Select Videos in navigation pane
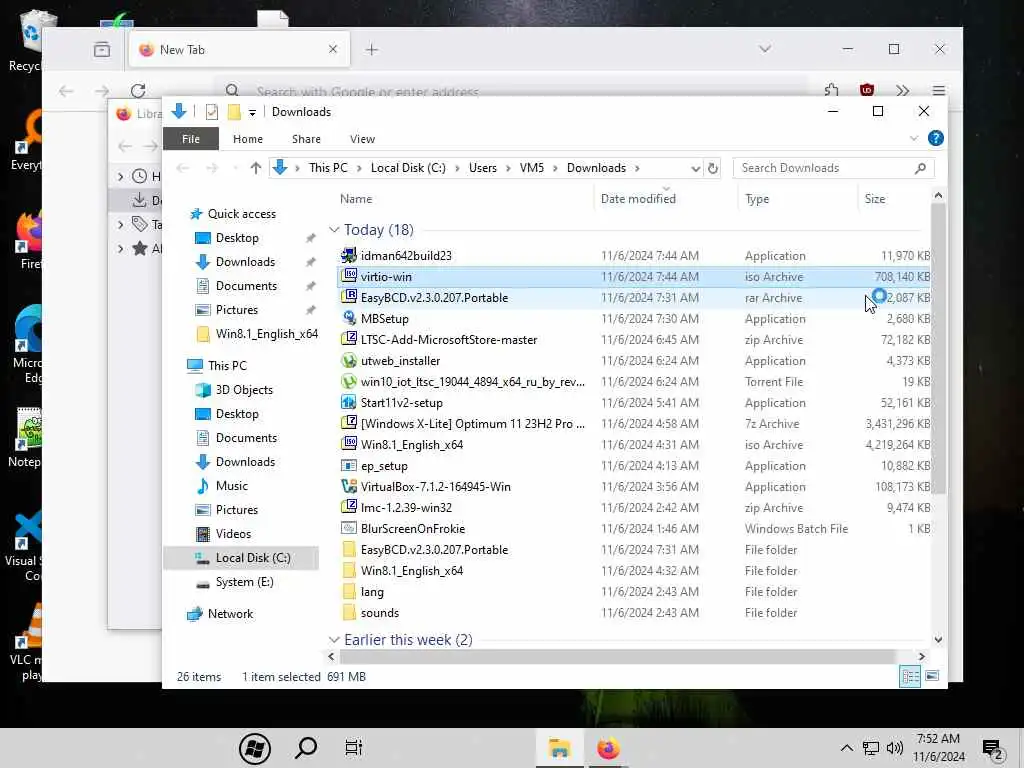This screenshot has height=768, width=1024. coord(233,534)
